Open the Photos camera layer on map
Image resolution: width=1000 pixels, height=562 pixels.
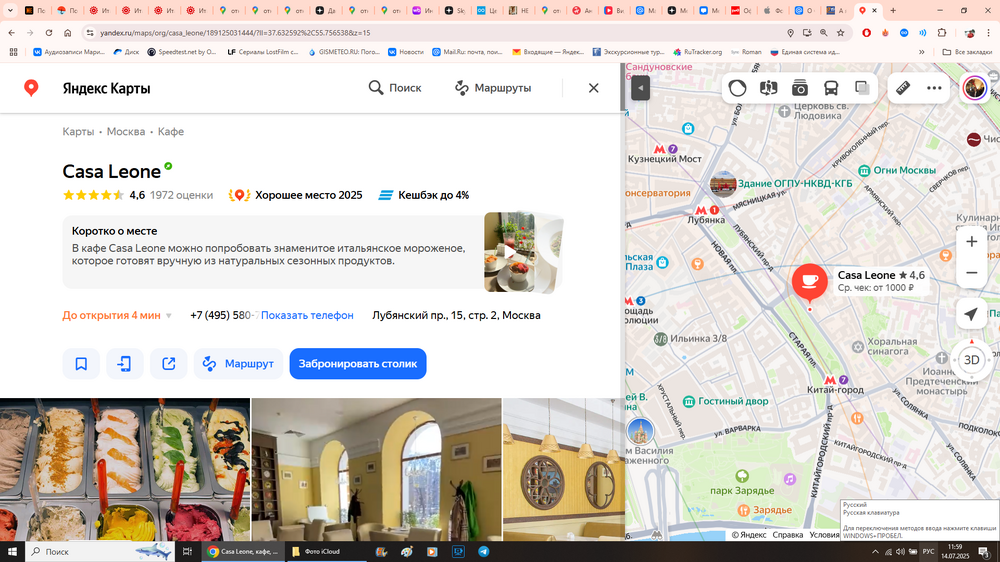click(x=800, y=88)
